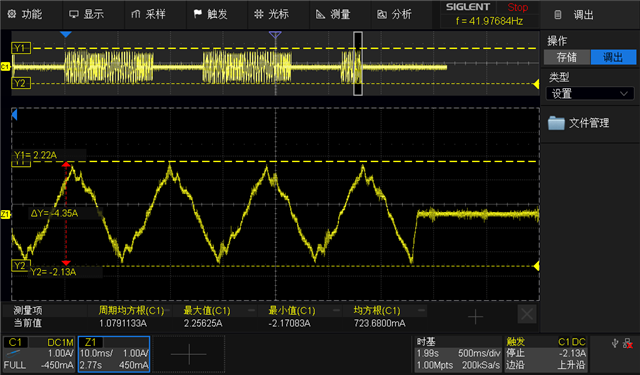The image size is (640, 375).
Task: Click the USB status icon
Action: tap(615, 344)
